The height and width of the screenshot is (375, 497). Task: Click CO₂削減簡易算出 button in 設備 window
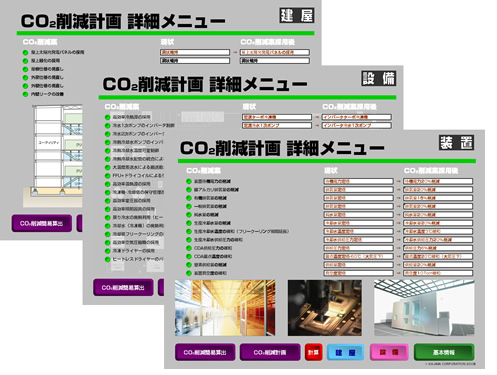(123, 287)
